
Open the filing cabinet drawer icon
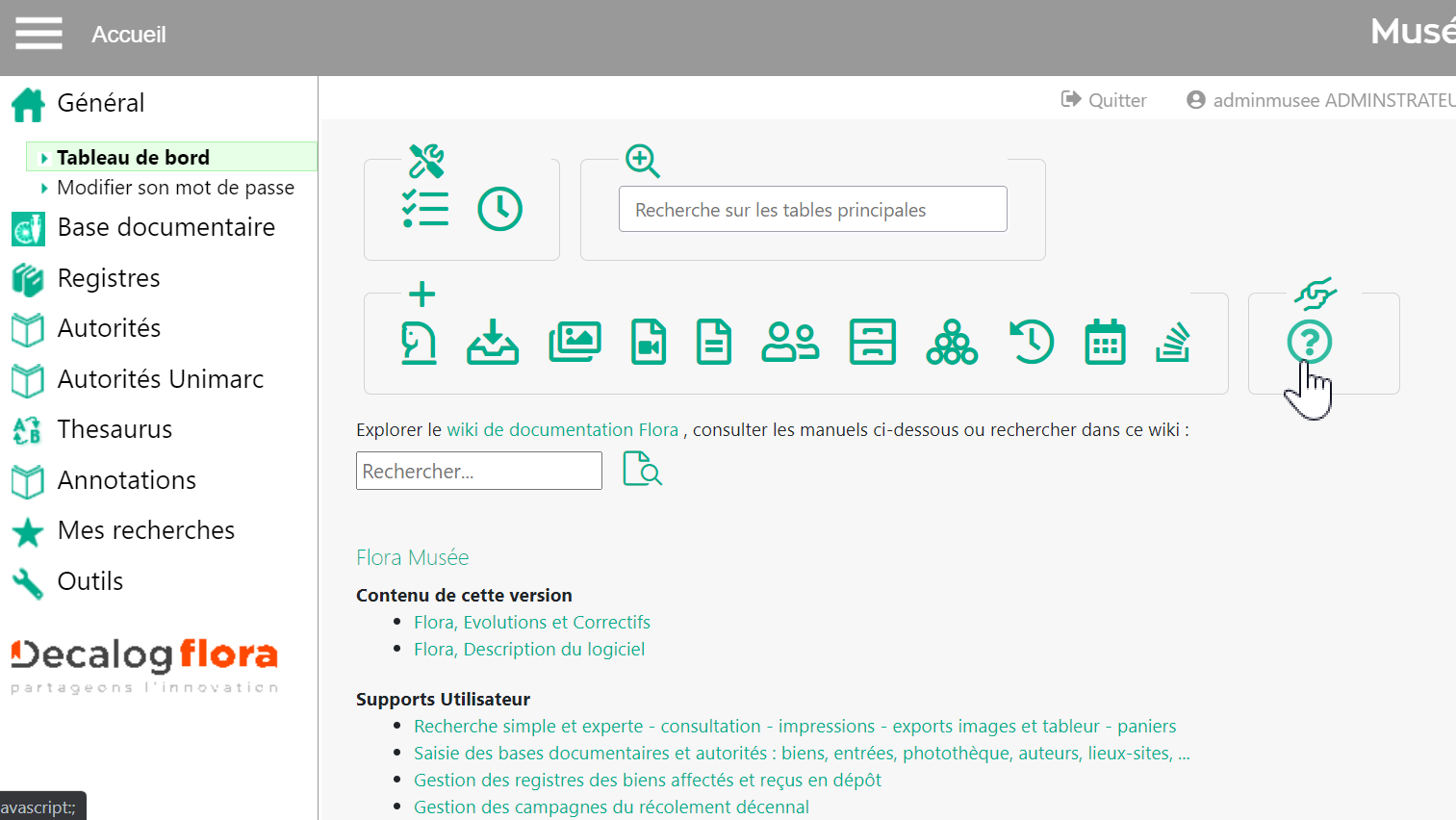[872, 343]
